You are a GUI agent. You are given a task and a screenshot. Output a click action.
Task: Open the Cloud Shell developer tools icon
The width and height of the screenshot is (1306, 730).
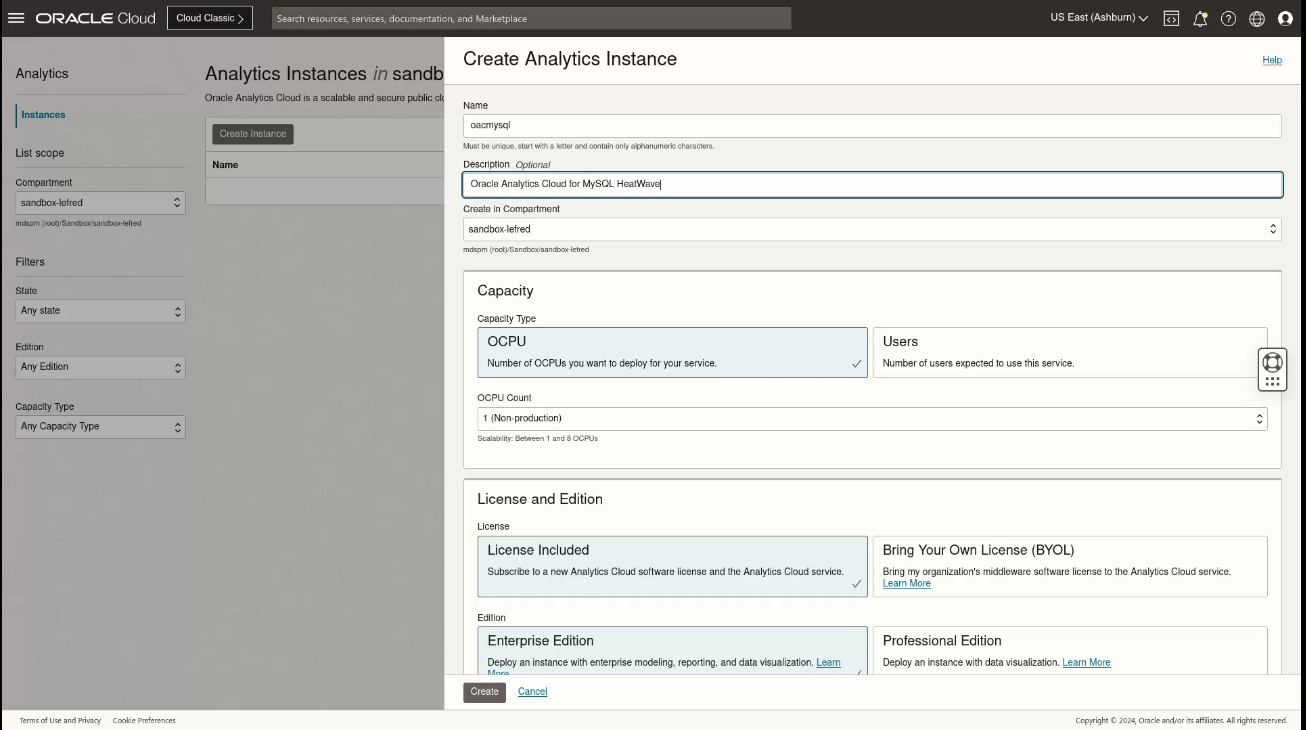[x=1171, y=18]
